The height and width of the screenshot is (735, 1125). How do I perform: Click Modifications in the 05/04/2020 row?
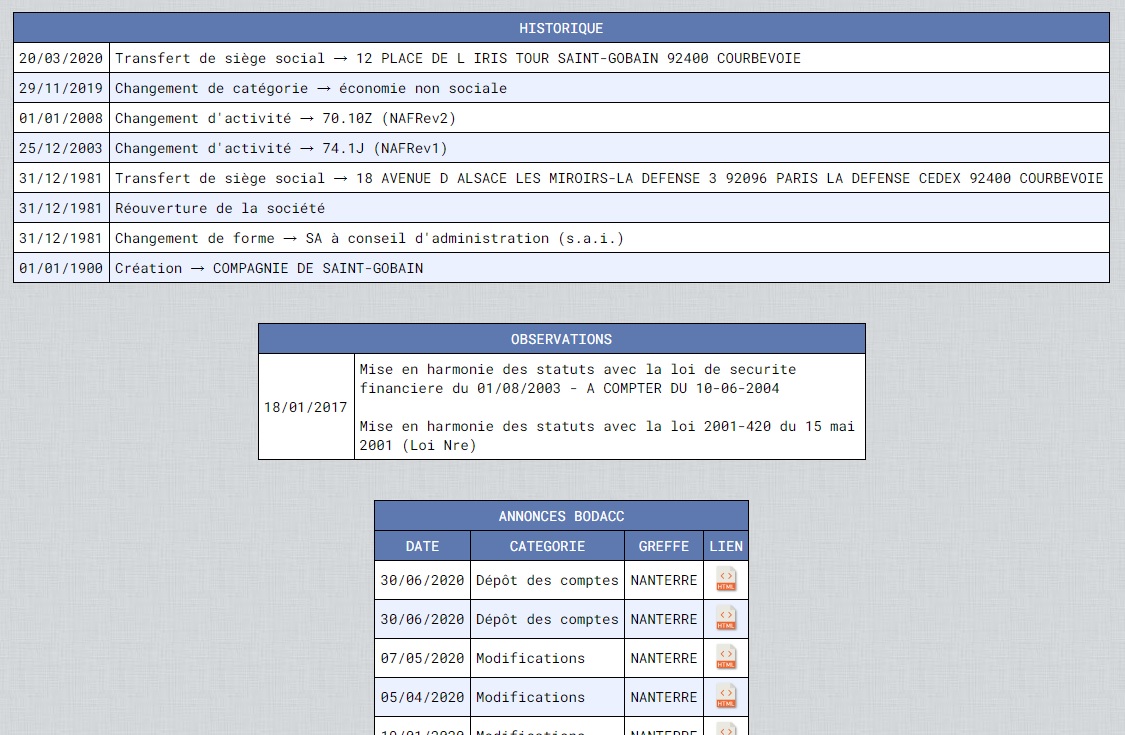530,697
